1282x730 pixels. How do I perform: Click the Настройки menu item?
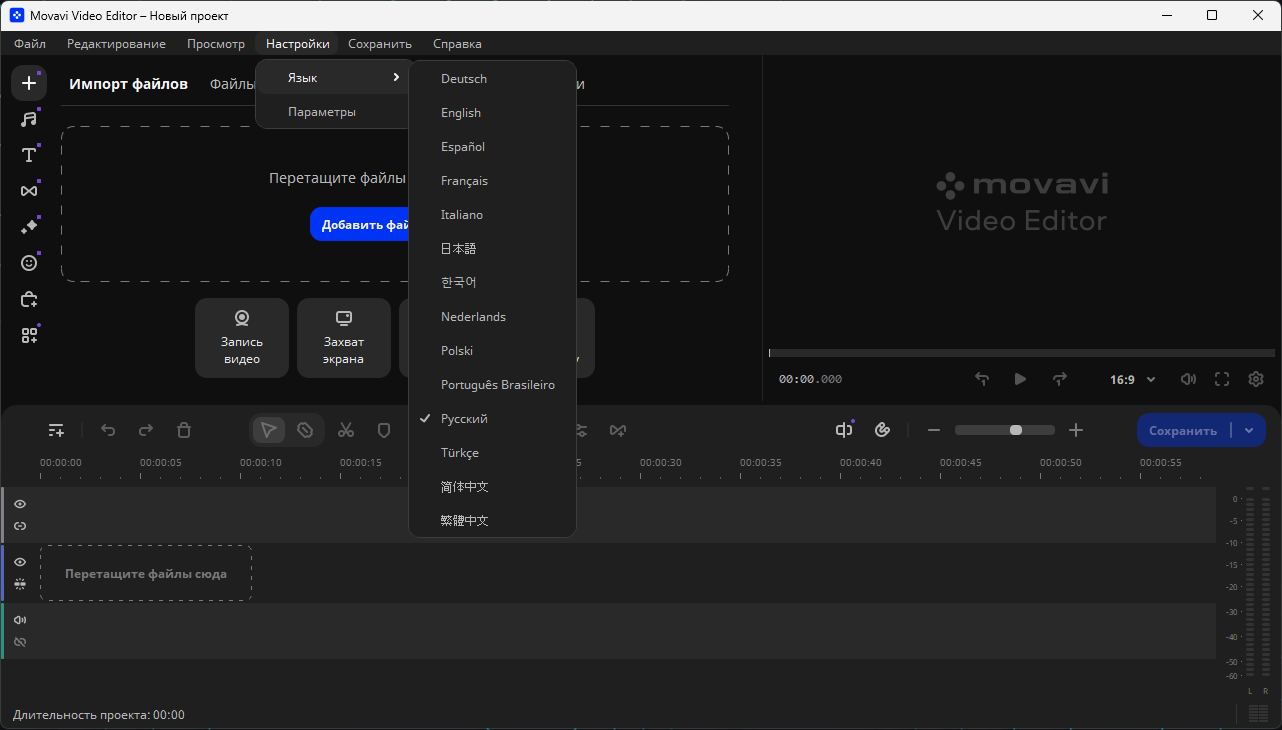(x=298, y=44)
